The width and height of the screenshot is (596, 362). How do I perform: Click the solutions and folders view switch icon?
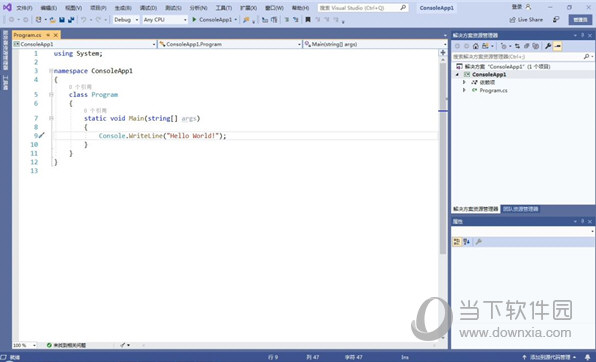pos(485,46)
